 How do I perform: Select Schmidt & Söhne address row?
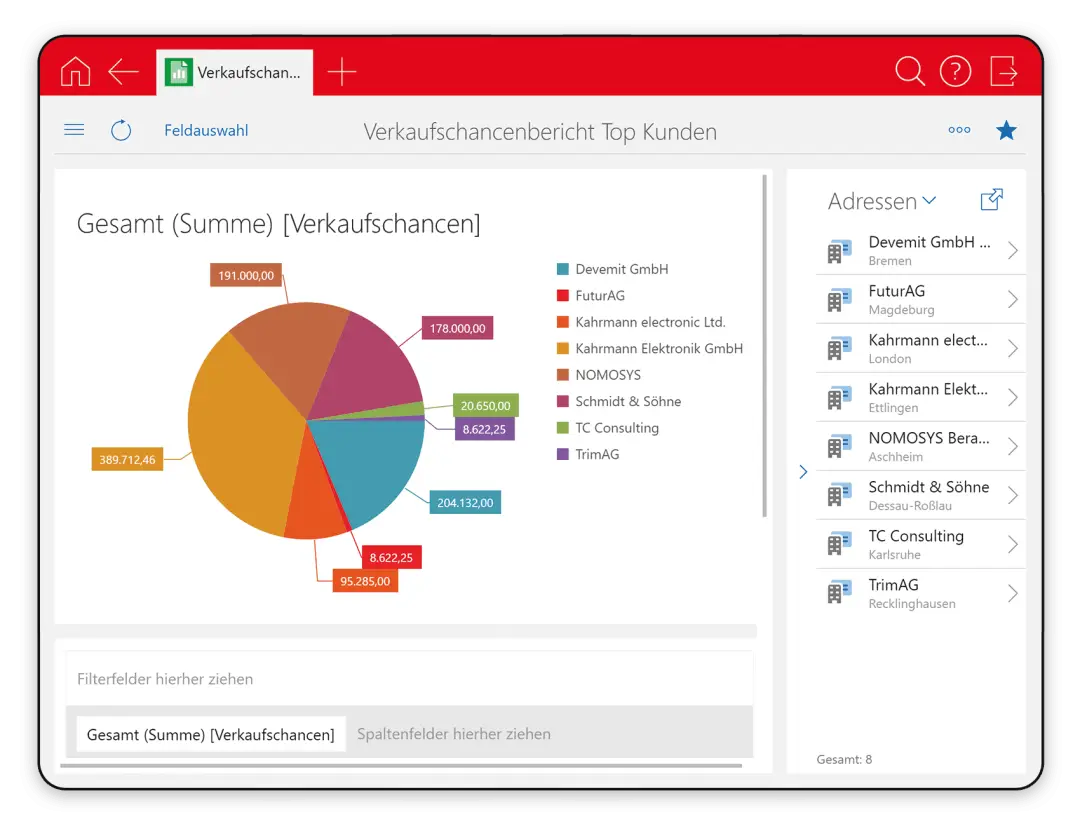point(920,495)
